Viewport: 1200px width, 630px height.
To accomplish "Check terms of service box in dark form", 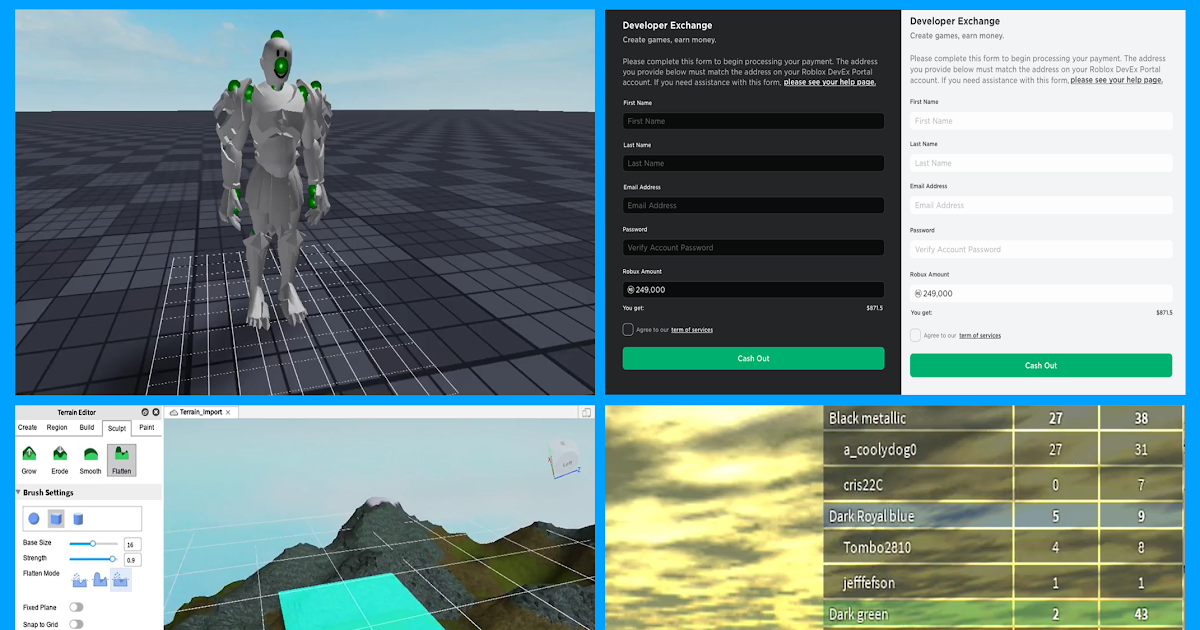I will click(628, 329).
